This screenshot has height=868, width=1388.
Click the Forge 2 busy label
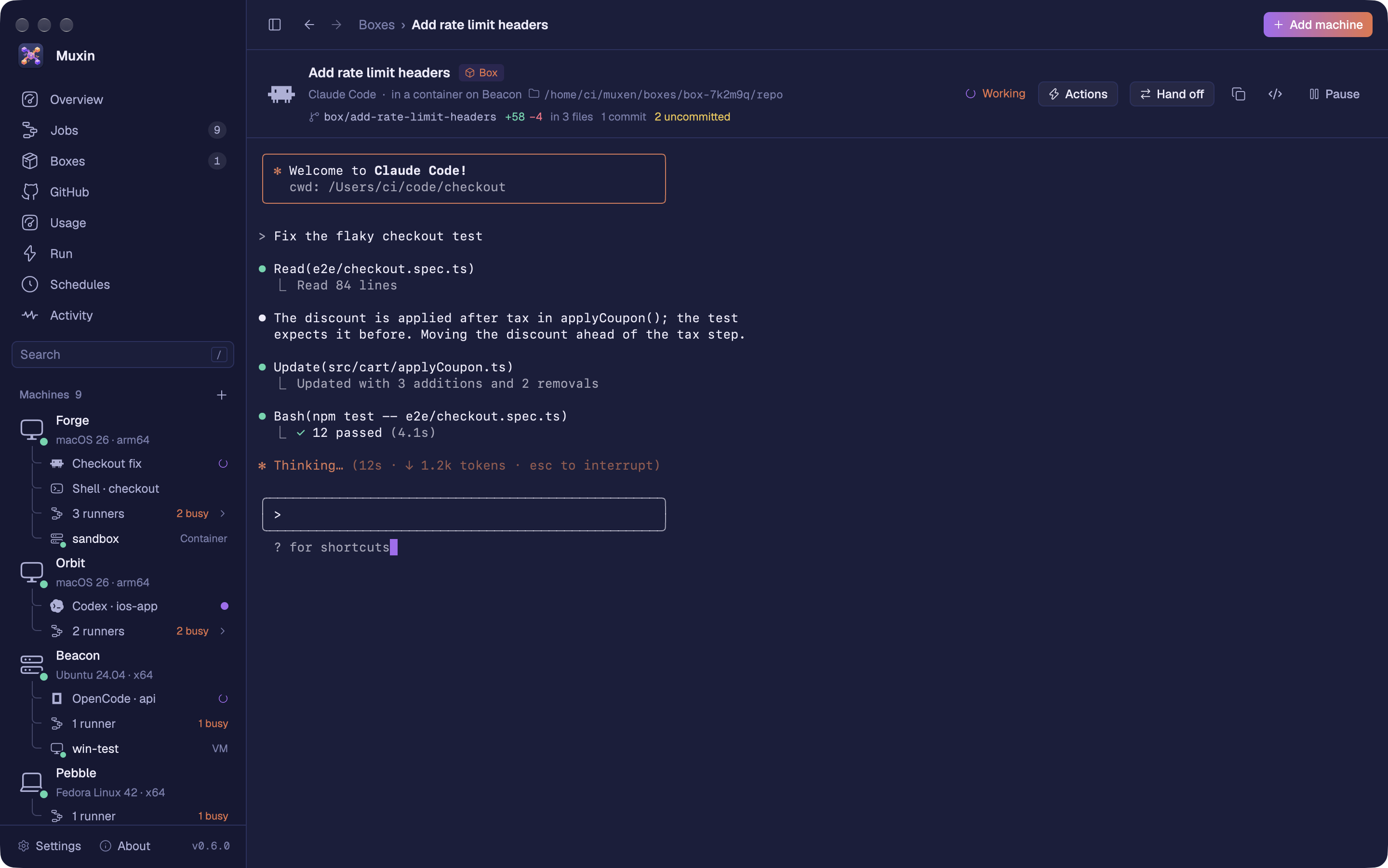[192, 514]
